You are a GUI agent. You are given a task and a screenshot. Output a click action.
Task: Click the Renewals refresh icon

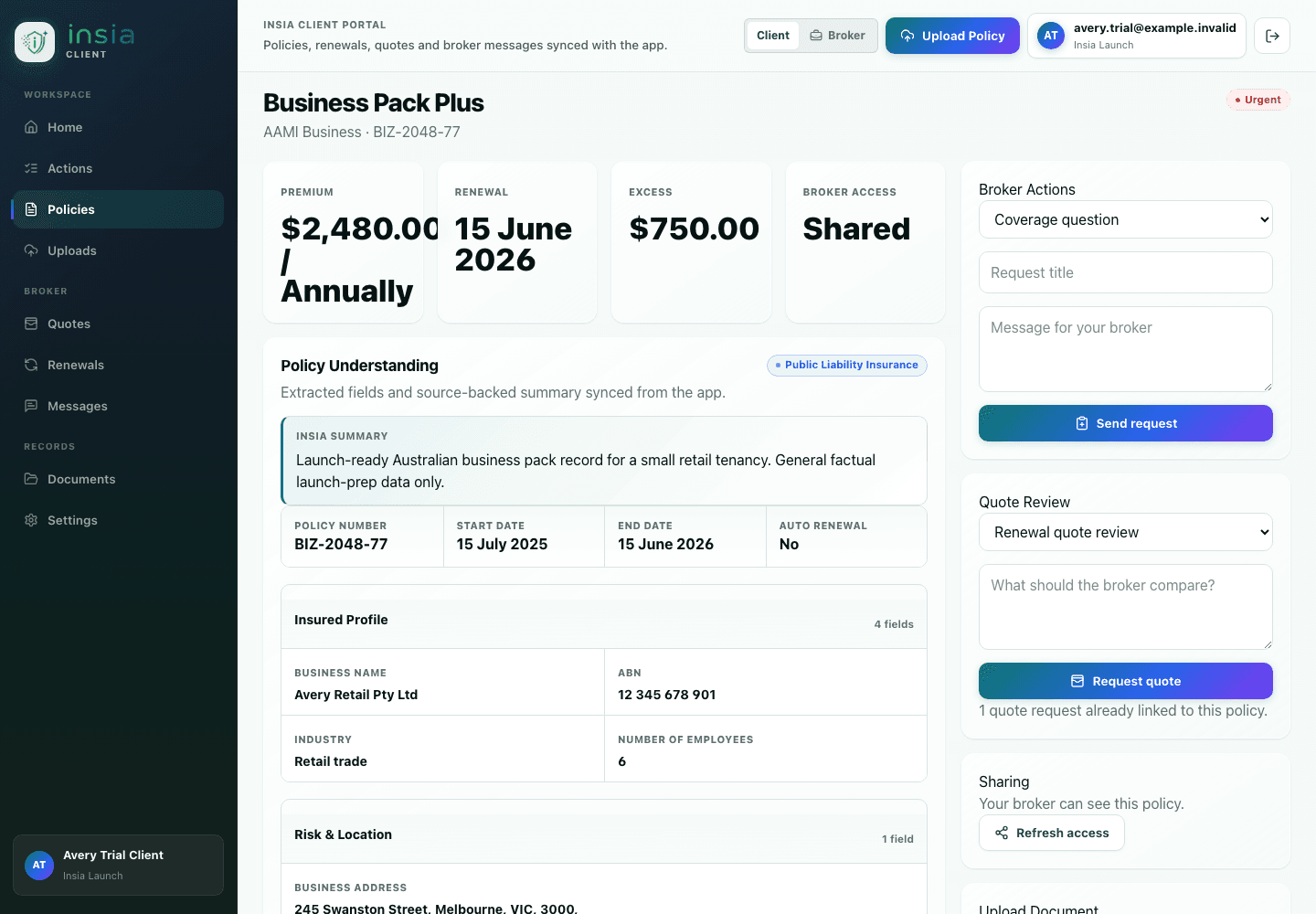tap(31, 365)
